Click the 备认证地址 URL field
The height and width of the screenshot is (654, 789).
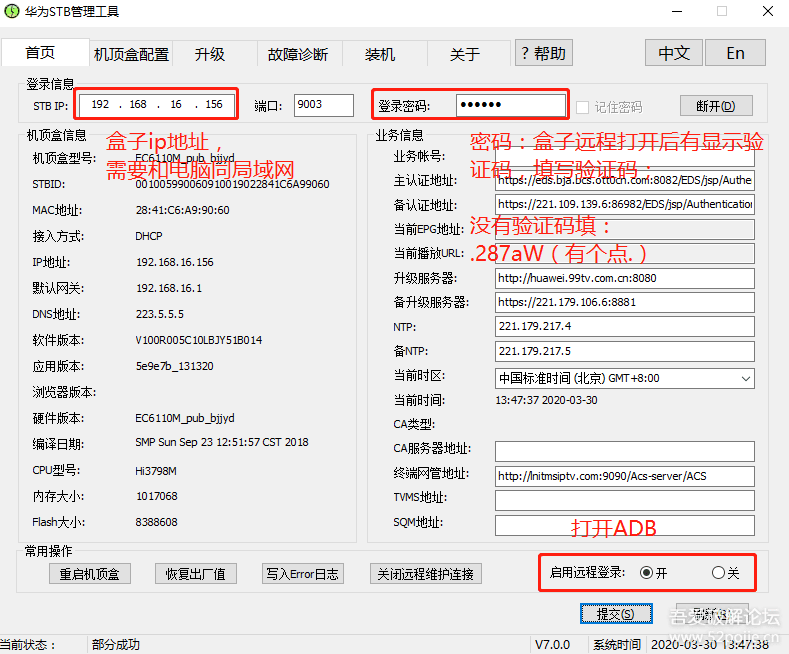pos(624,204)
